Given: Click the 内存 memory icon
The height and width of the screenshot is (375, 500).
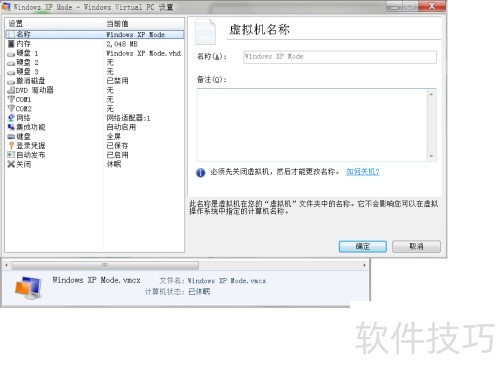Looking at the screenshot, I should tap(11, 44).
